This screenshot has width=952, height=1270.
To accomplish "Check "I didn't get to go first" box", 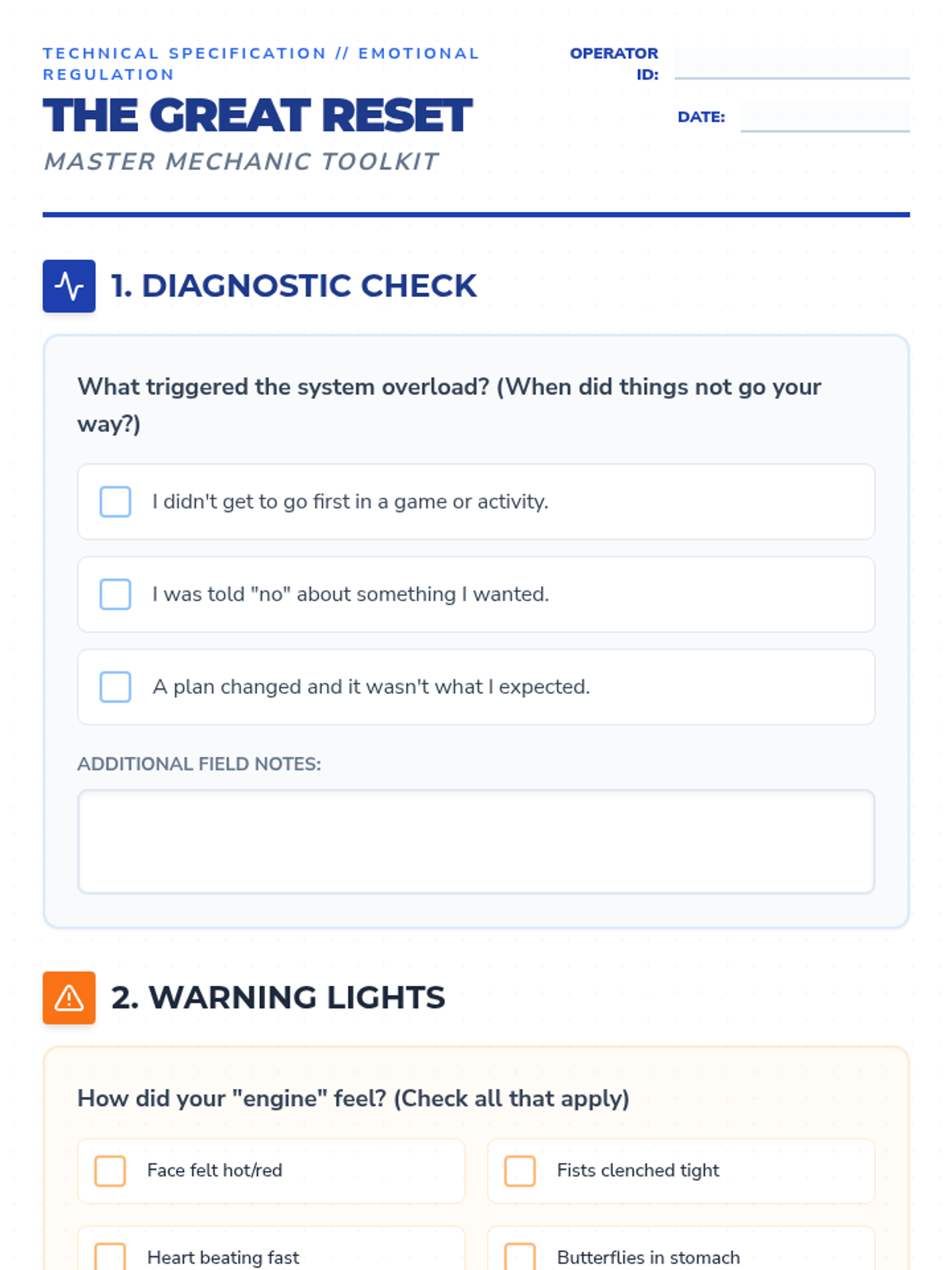I will point(116,502).
